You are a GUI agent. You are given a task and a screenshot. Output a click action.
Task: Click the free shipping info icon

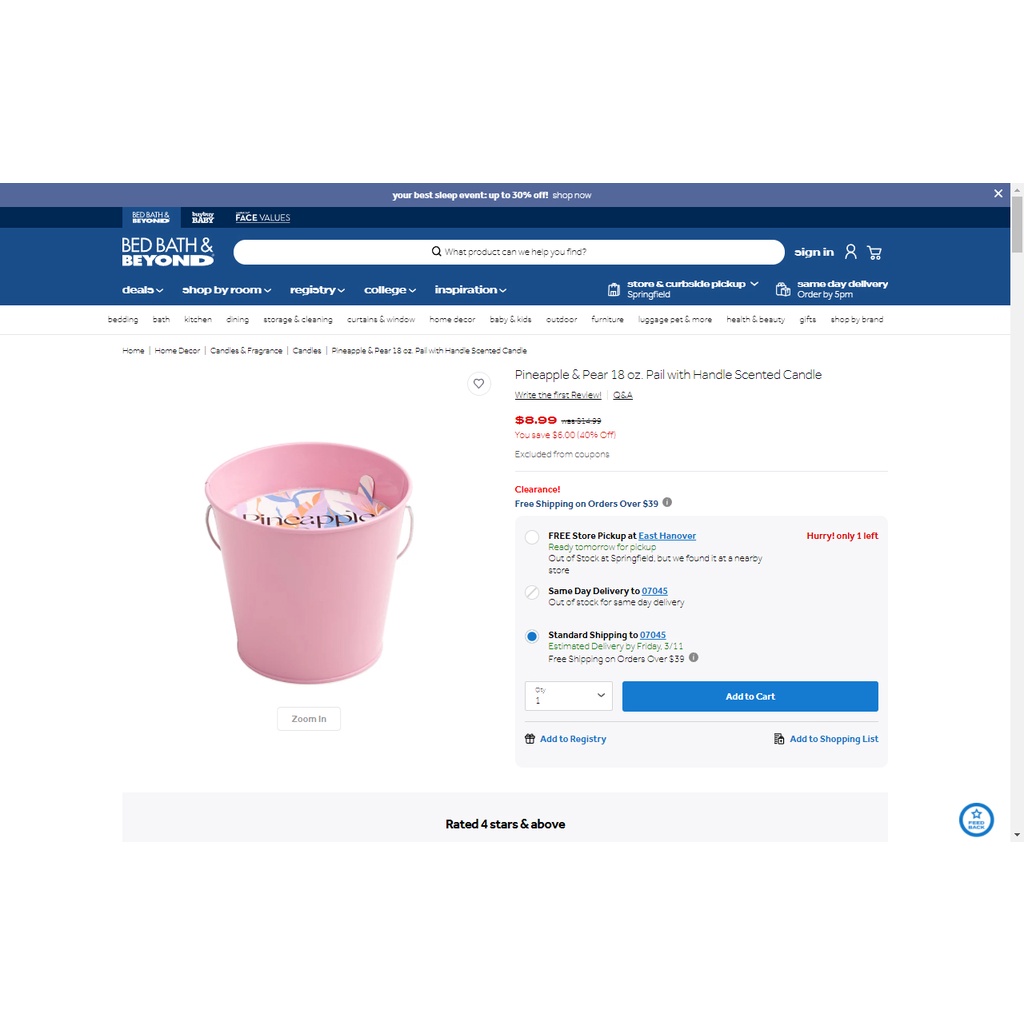667,502
